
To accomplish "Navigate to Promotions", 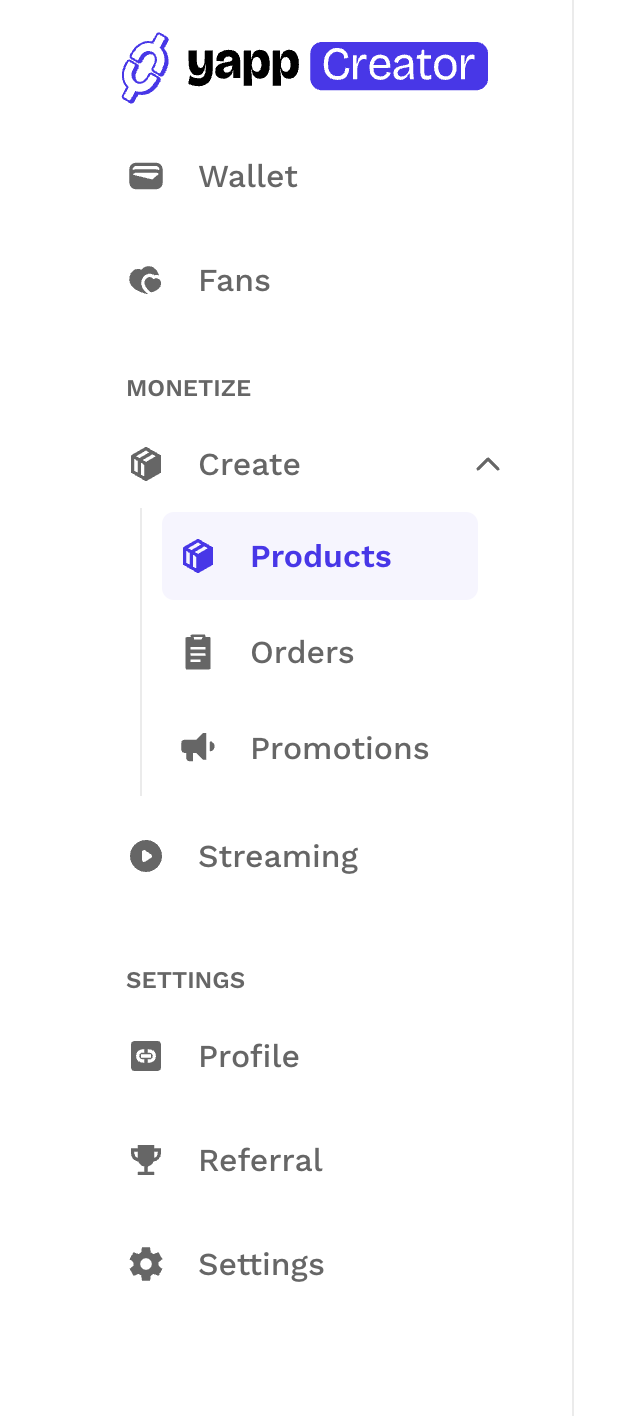I will point(339,749).
